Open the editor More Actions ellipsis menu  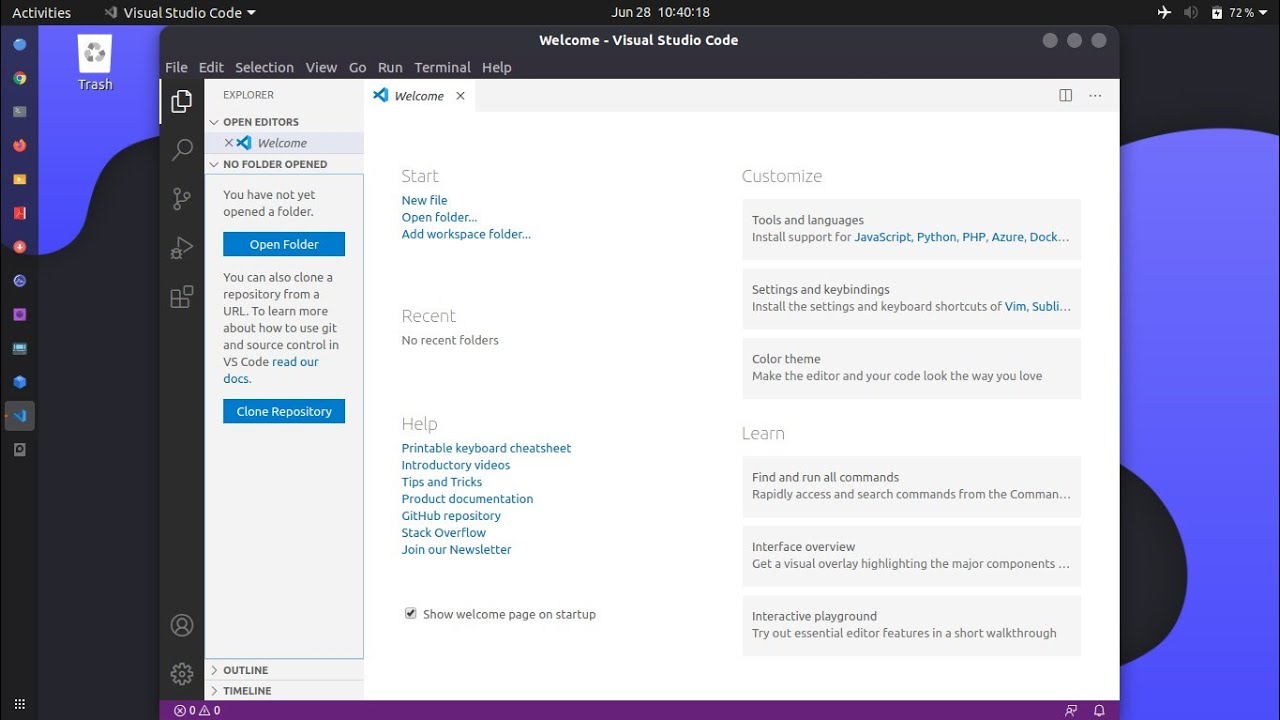1095,96
